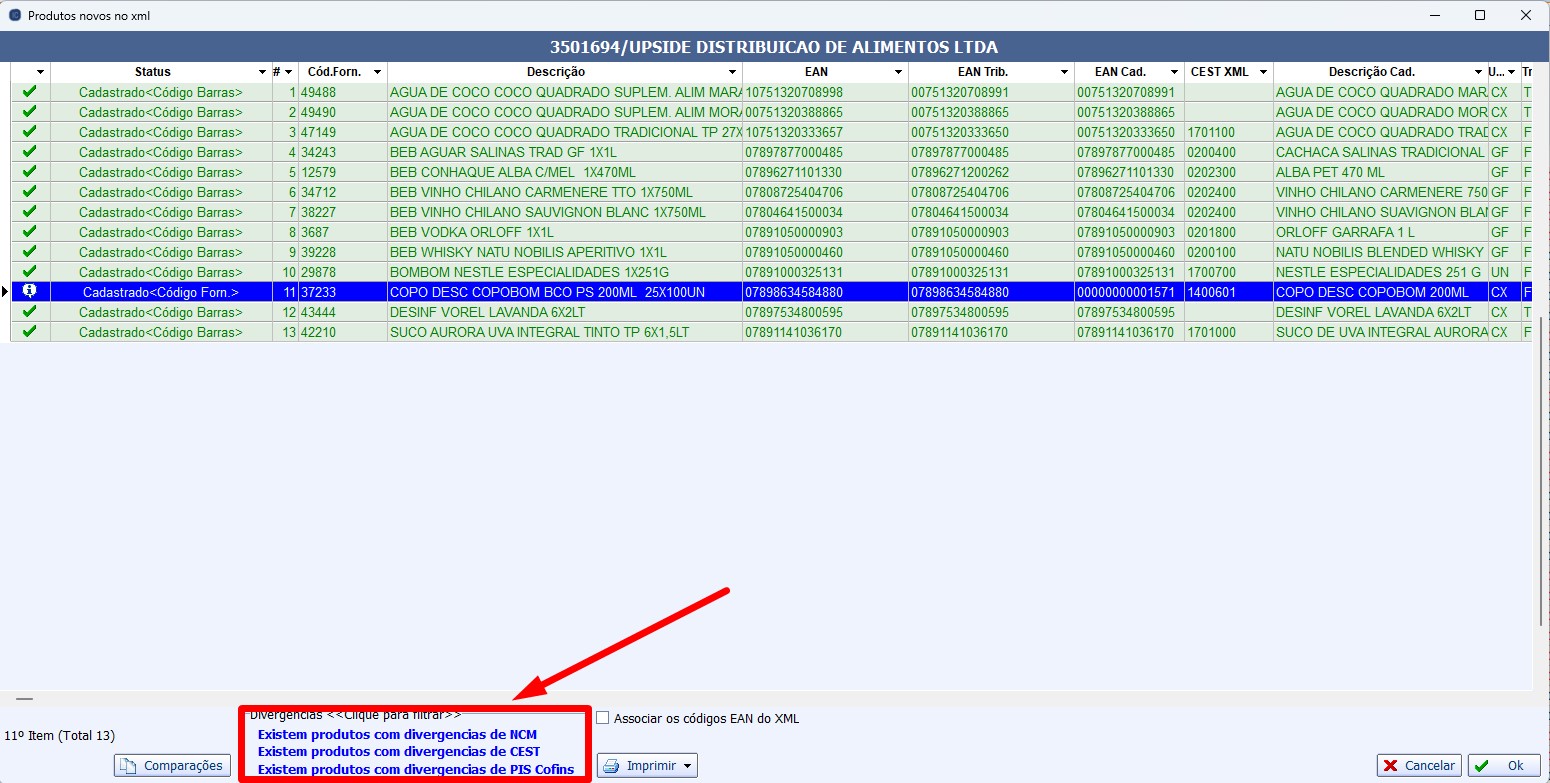Image resolution: width=1550 pixels, height=783 pixels.
Task: Confirm with the Ok button
Action: (1504, 766)
